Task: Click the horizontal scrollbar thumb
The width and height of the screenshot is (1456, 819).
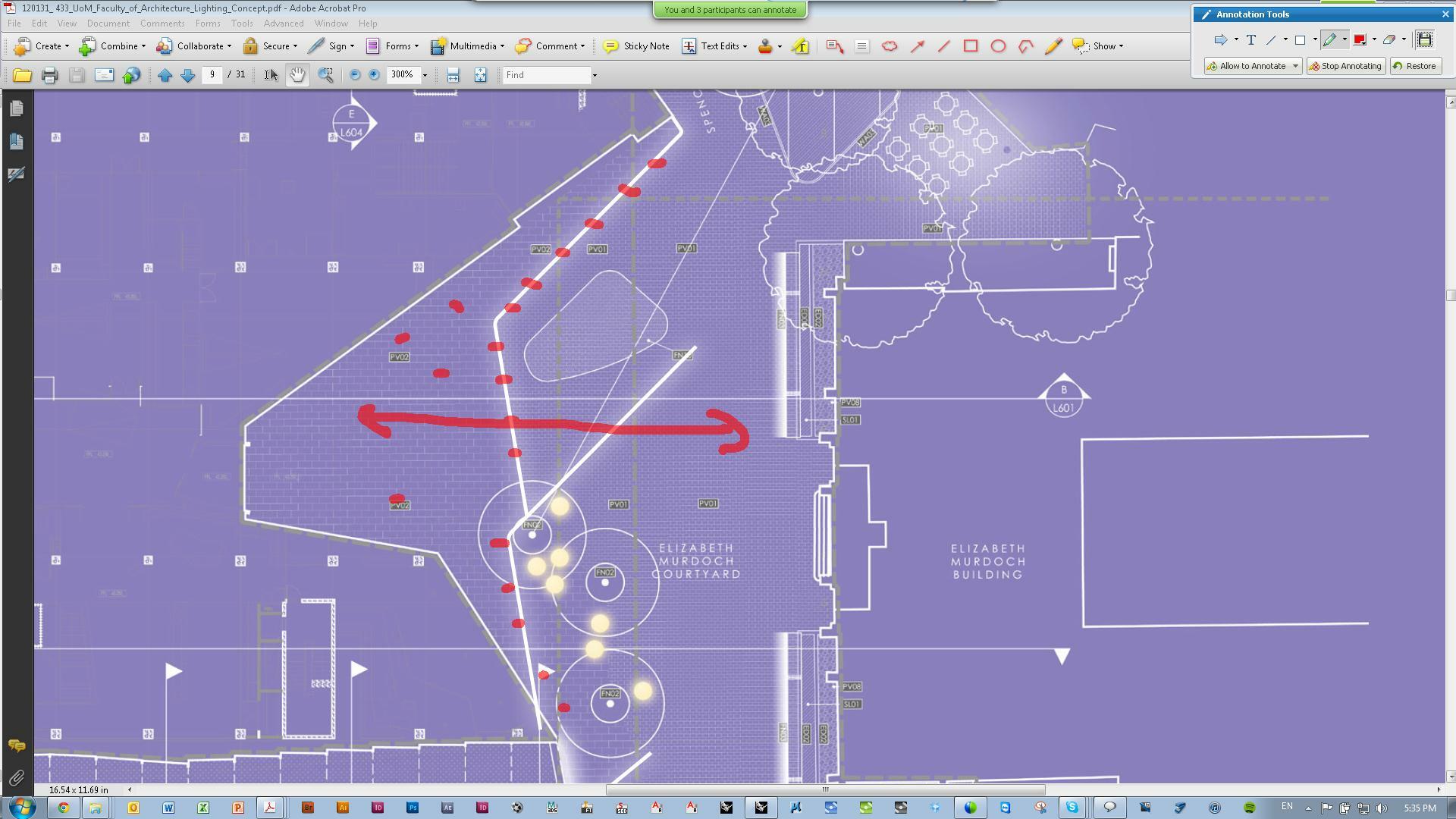Action: click(x=825, y=789)
